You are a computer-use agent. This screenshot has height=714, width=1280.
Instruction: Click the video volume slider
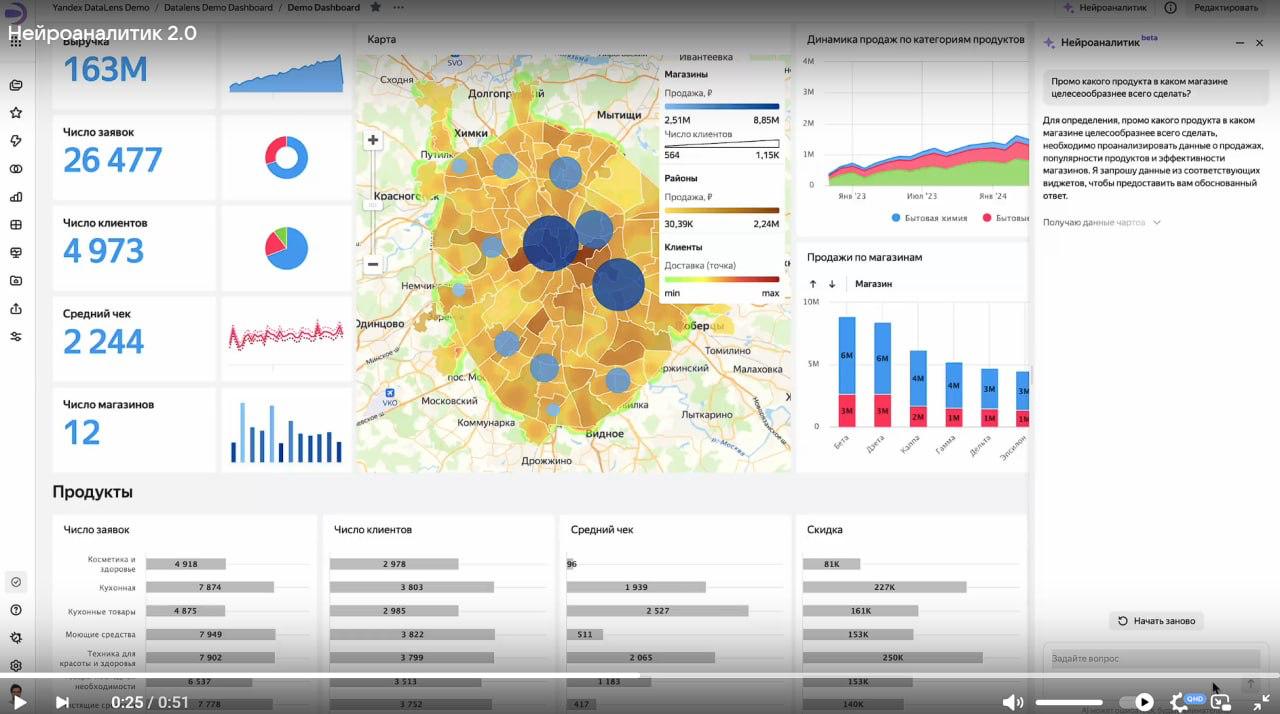click(1068, 702)
